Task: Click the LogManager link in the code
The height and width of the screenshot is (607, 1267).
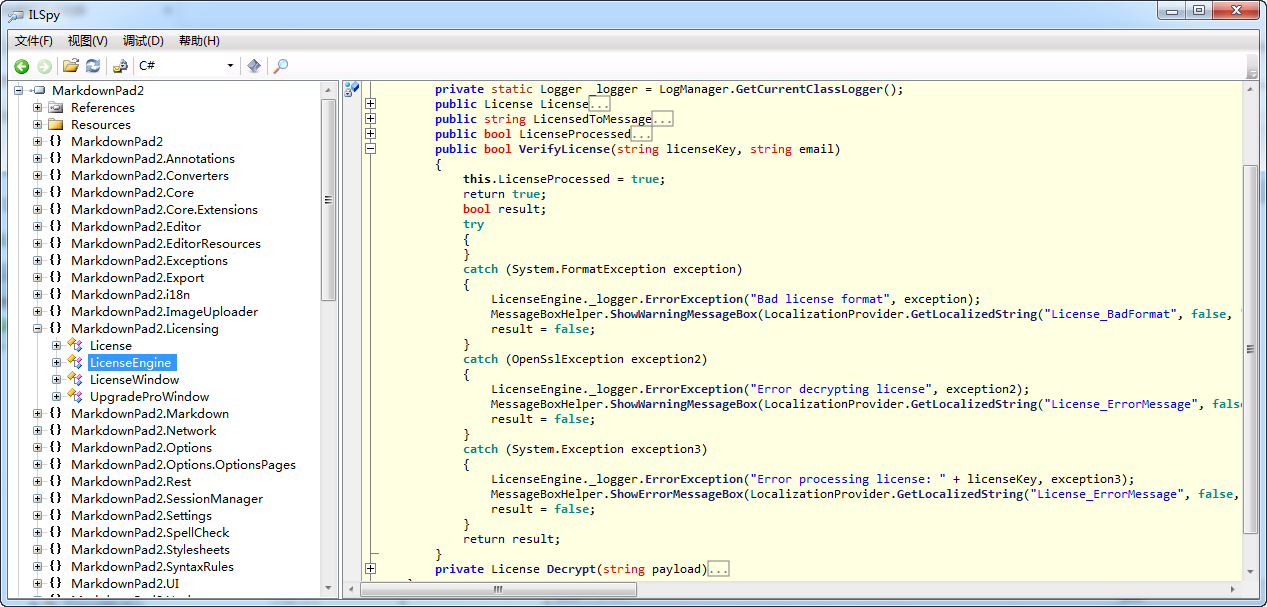Action: pos(694,89)
